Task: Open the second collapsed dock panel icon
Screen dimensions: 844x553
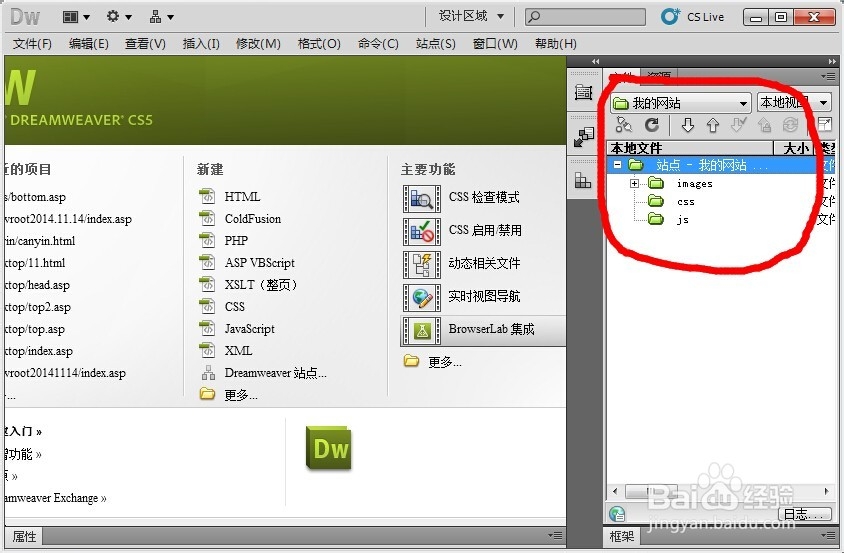Action: (x=583, y=137)
